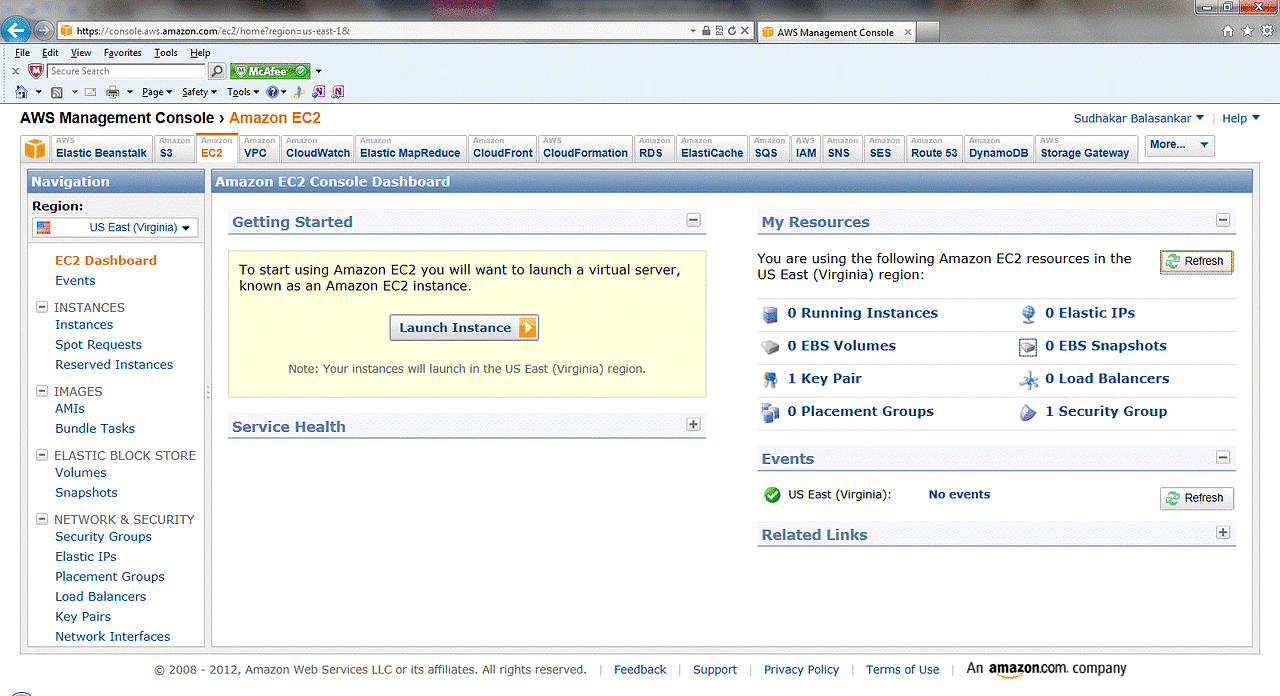The height and width of the screenshot is (696, 1280).
Task: Collapse the NETWORK & SECURITY section
Action: (42, 519)
